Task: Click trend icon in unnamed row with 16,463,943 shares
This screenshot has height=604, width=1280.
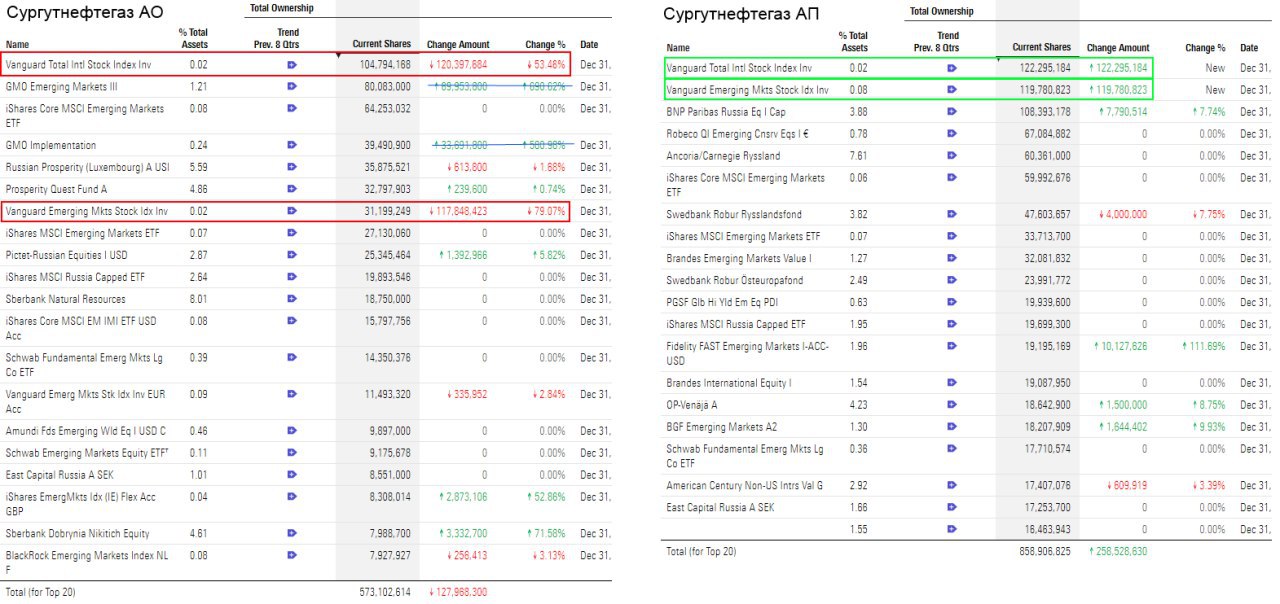Action: tap(951, 529)
